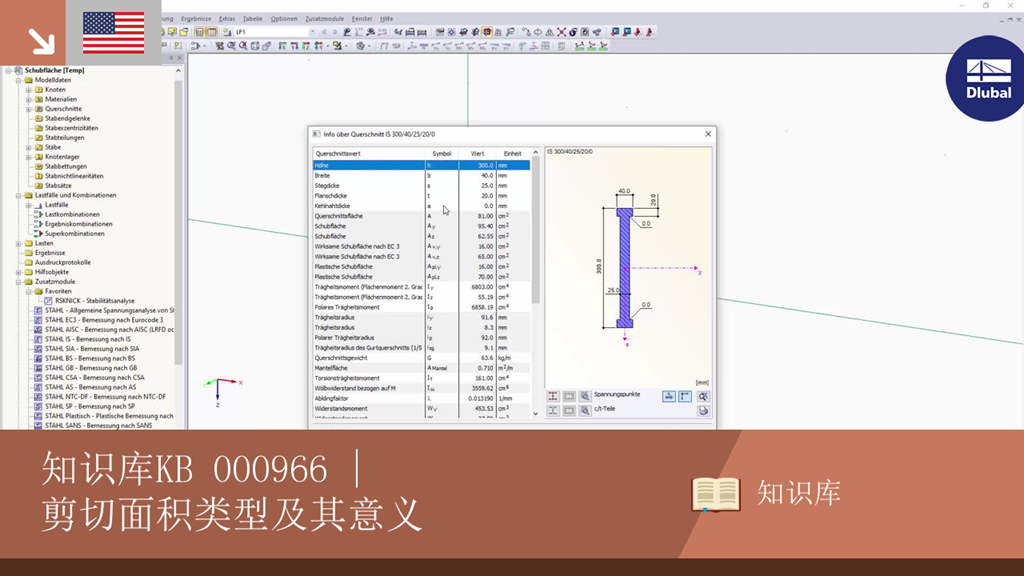Open RSKNICK - Stabilitätsanalyse module
Viewport: 1024px width, 576px height.
(x=95, y=301)
